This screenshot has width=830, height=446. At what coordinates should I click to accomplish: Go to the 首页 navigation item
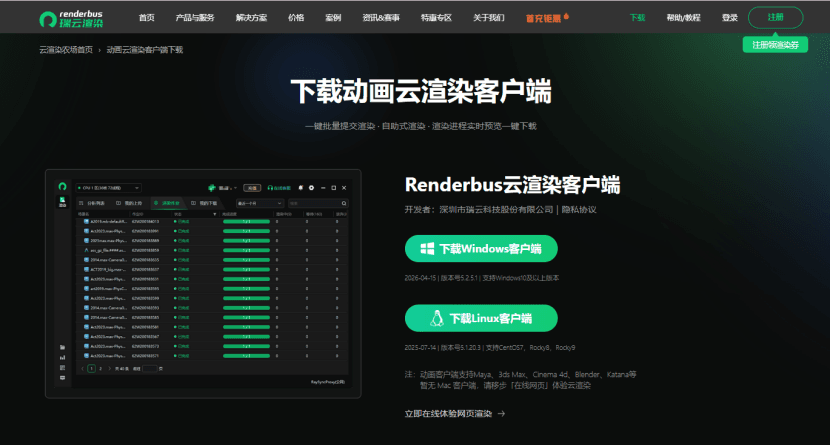146,18
